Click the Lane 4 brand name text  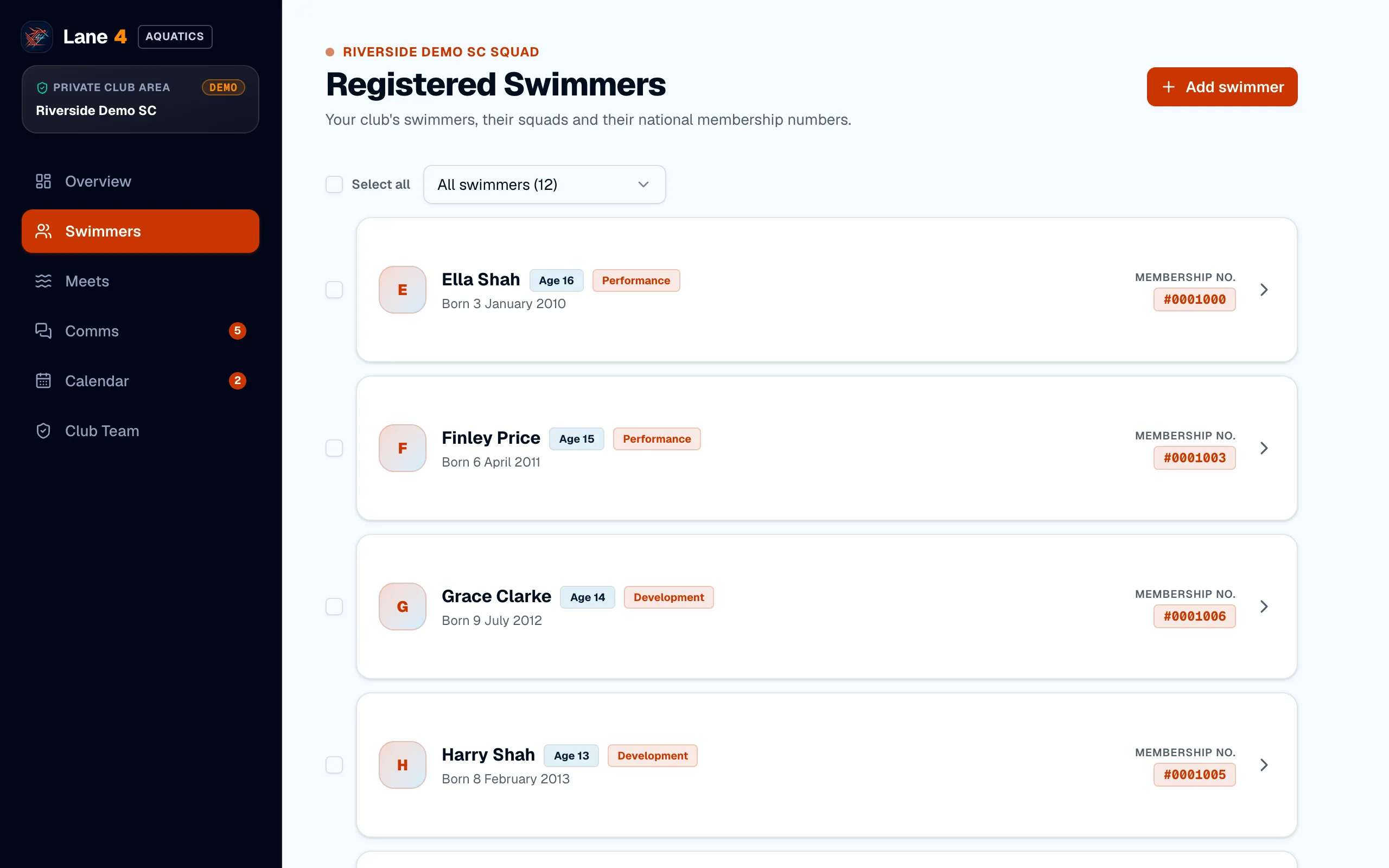[95, 37]
